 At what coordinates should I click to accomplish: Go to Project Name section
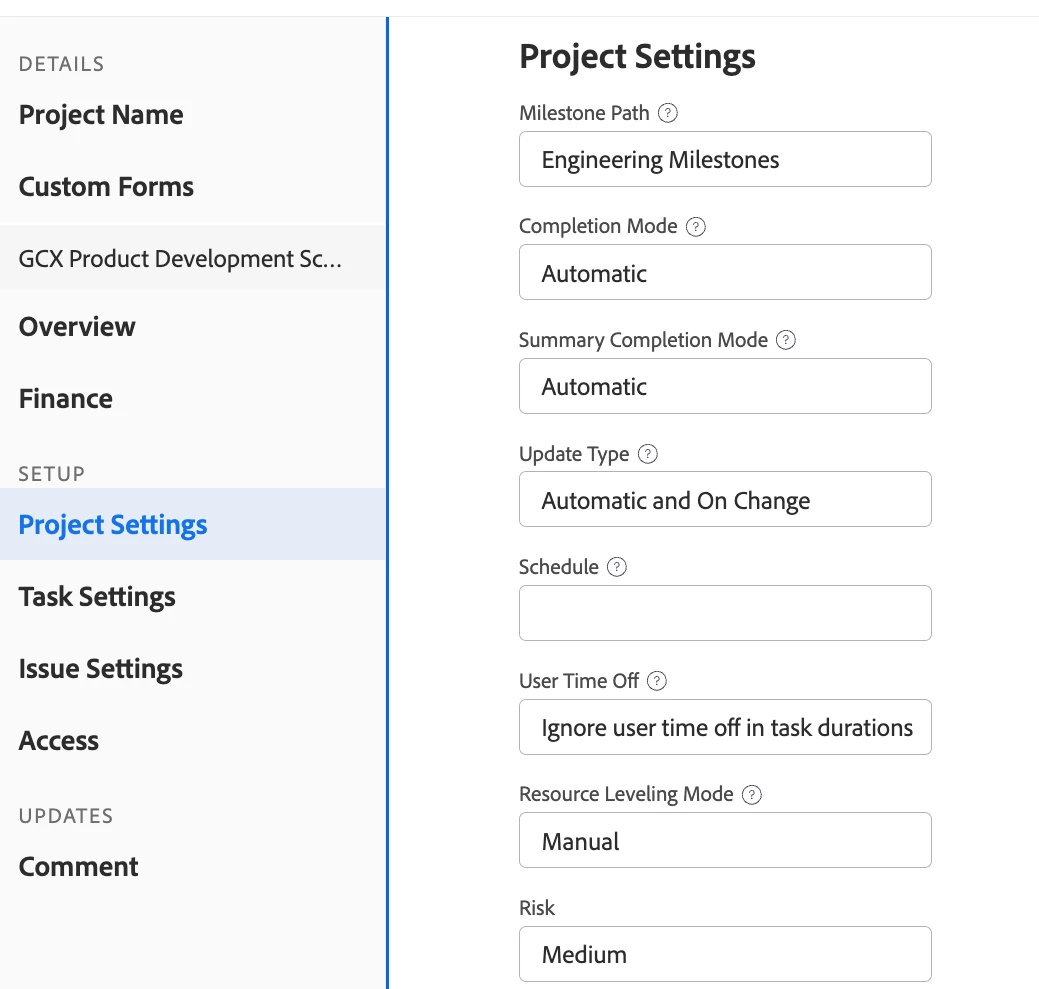pyautogui.click(x=101, y=115)
